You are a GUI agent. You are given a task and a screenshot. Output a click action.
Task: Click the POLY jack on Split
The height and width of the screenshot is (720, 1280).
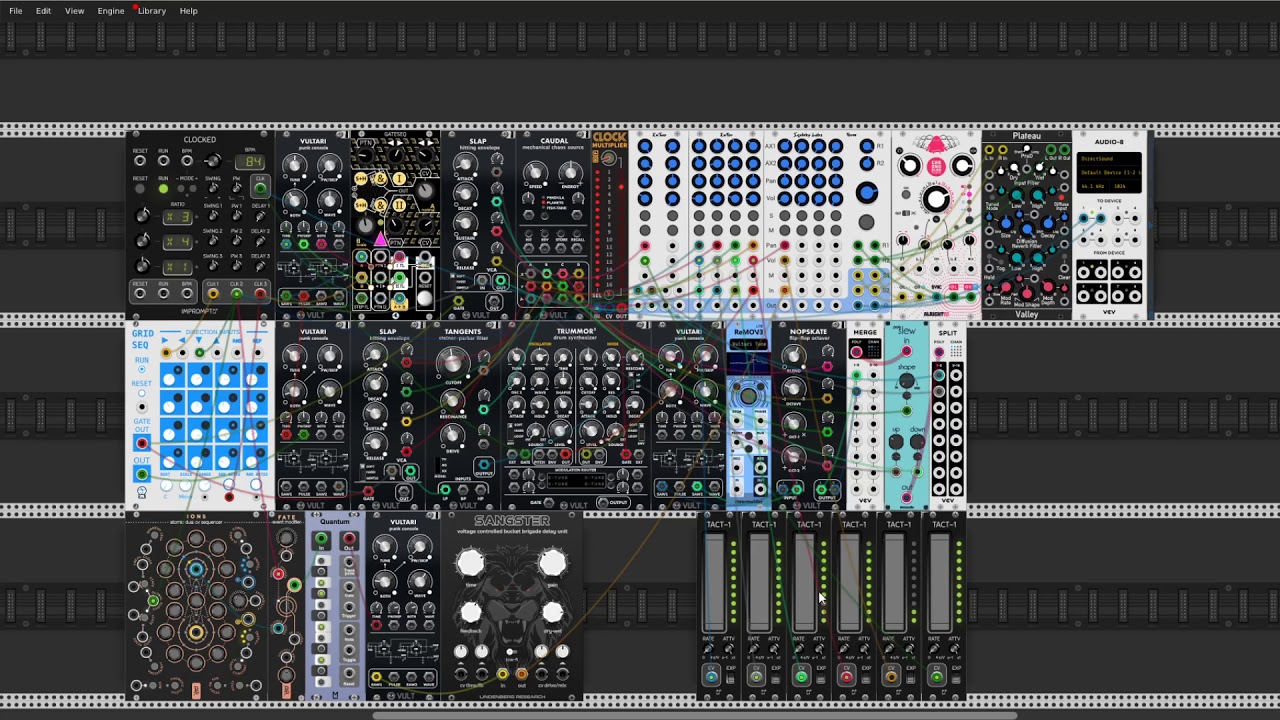tap(939, 351)
